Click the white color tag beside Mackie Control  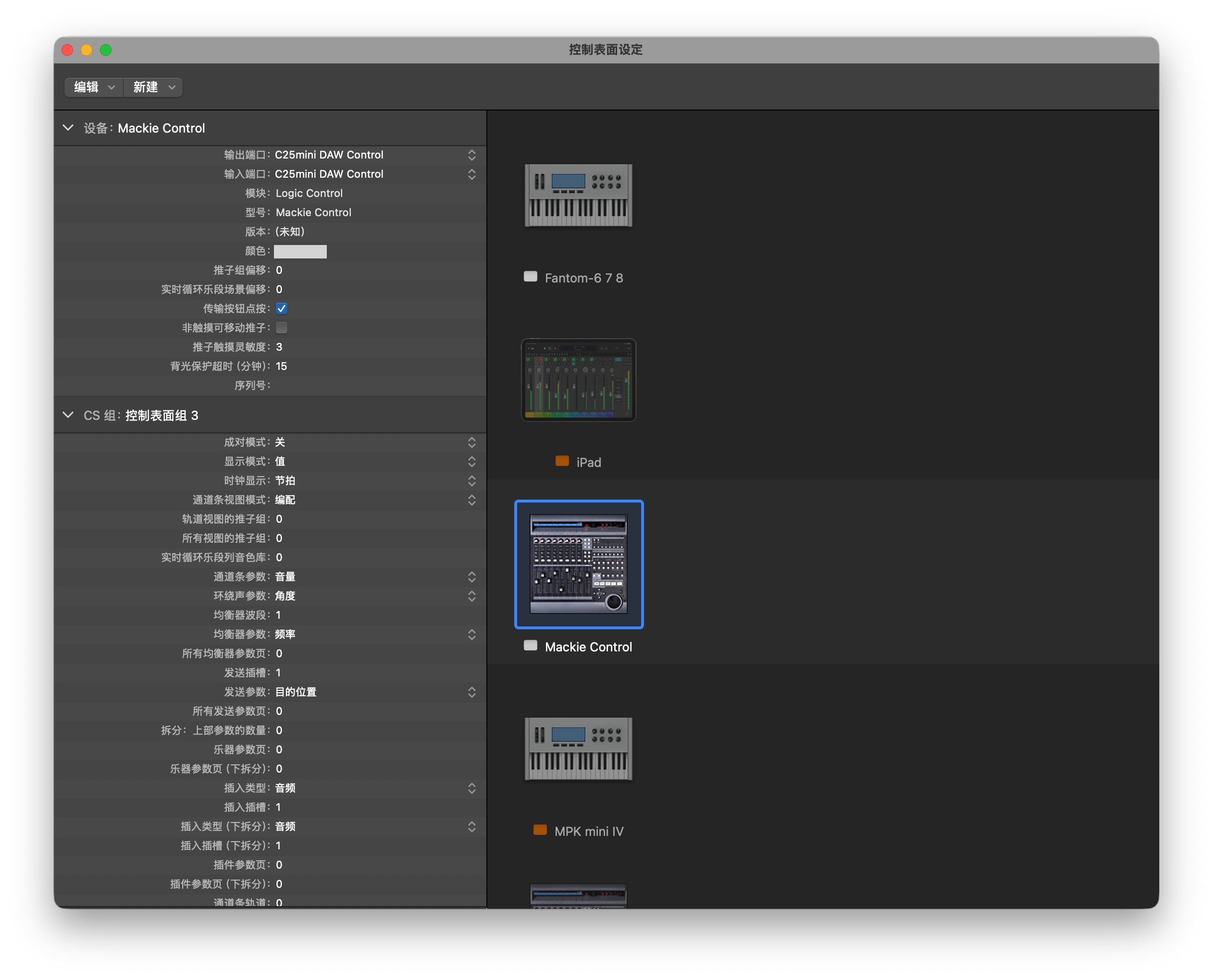(530, 646)
